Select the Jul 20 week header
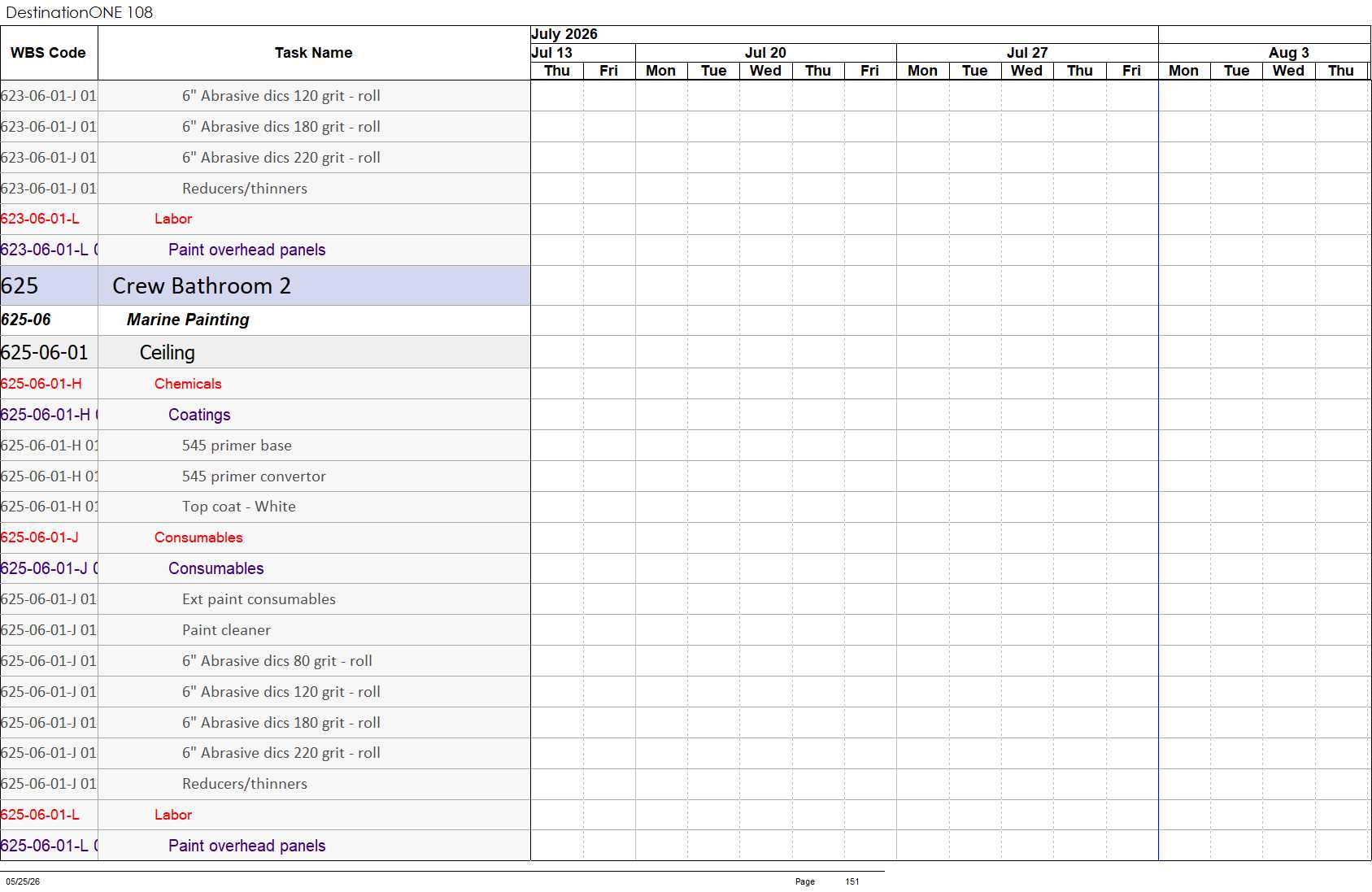 click(765, 53)
